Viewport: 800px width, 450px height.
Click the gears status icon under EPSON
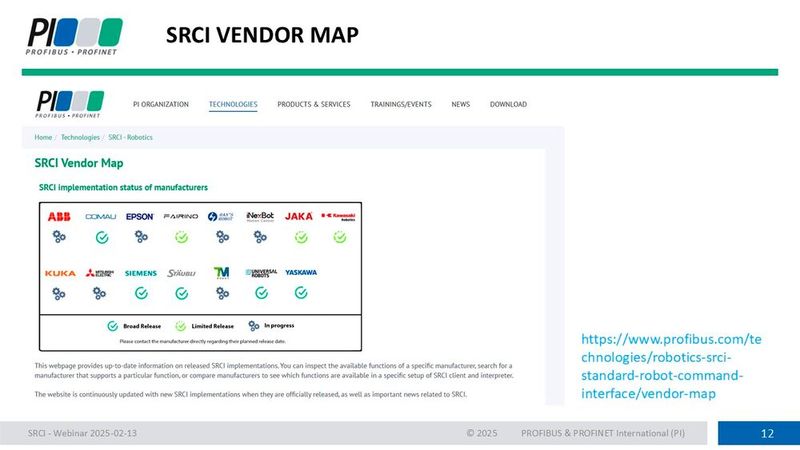[141, 237]
